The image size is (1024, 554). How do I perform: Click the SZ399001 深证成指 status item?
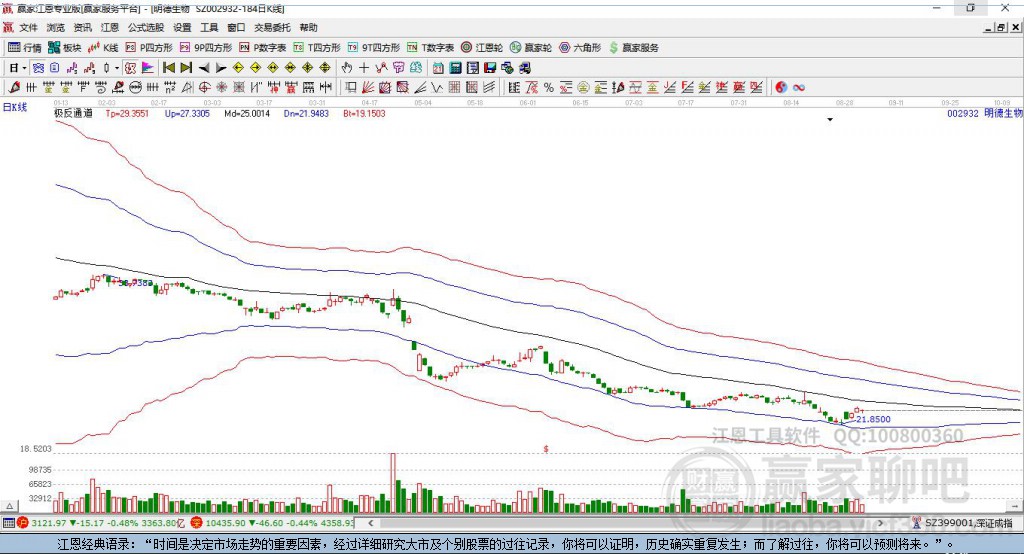click(x=963, y=523)
